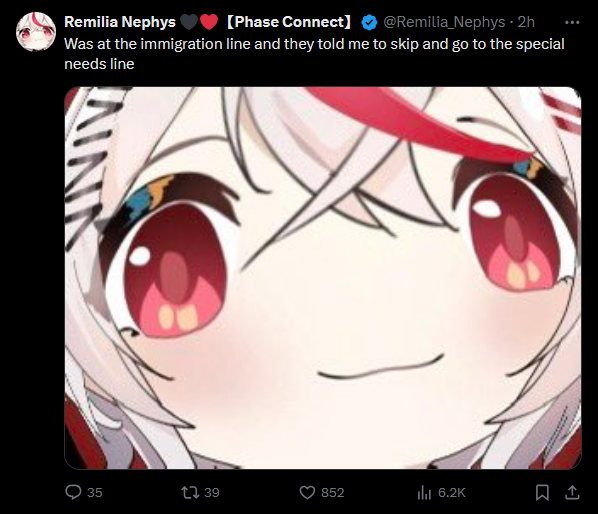
Task: Open the view analytics bar chart icon
Action: pos(424,492)
